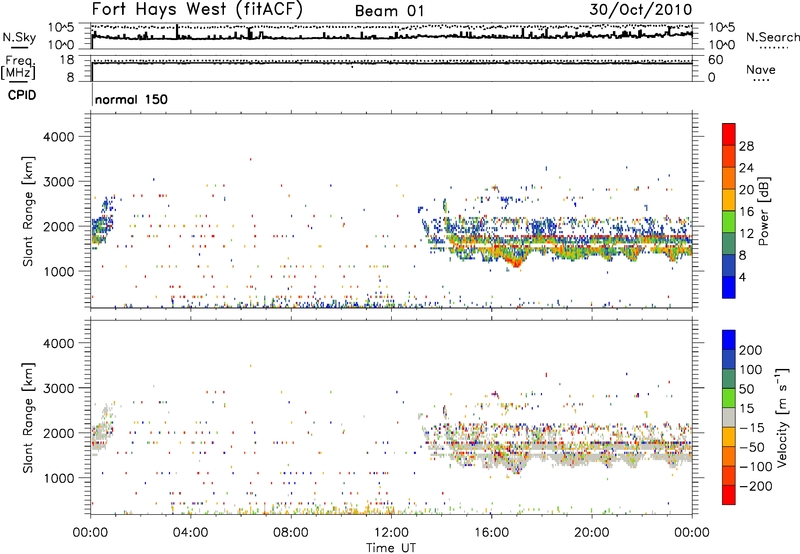The height and width of the screenshot is (554, 800).
Task: Click the 'Fort Hays West (fitACF)' title
Action: coord(197,9)
